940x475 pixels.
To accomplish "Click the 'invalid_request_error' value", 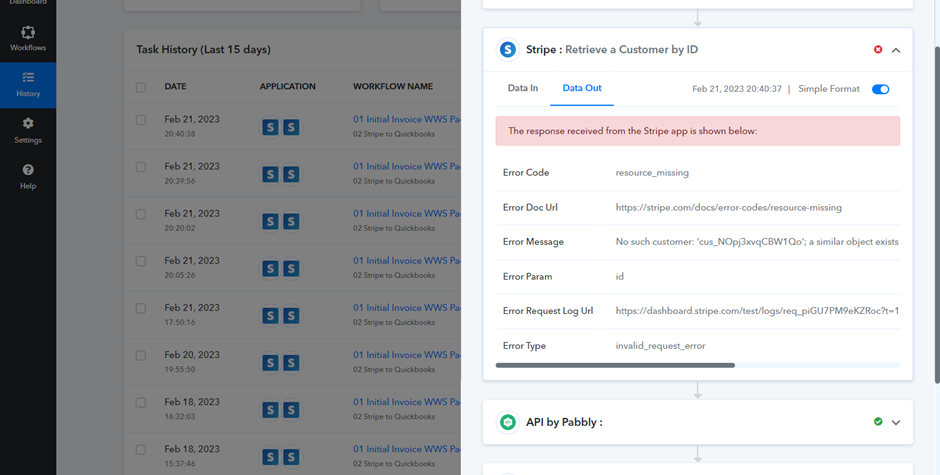I will 661,345.
